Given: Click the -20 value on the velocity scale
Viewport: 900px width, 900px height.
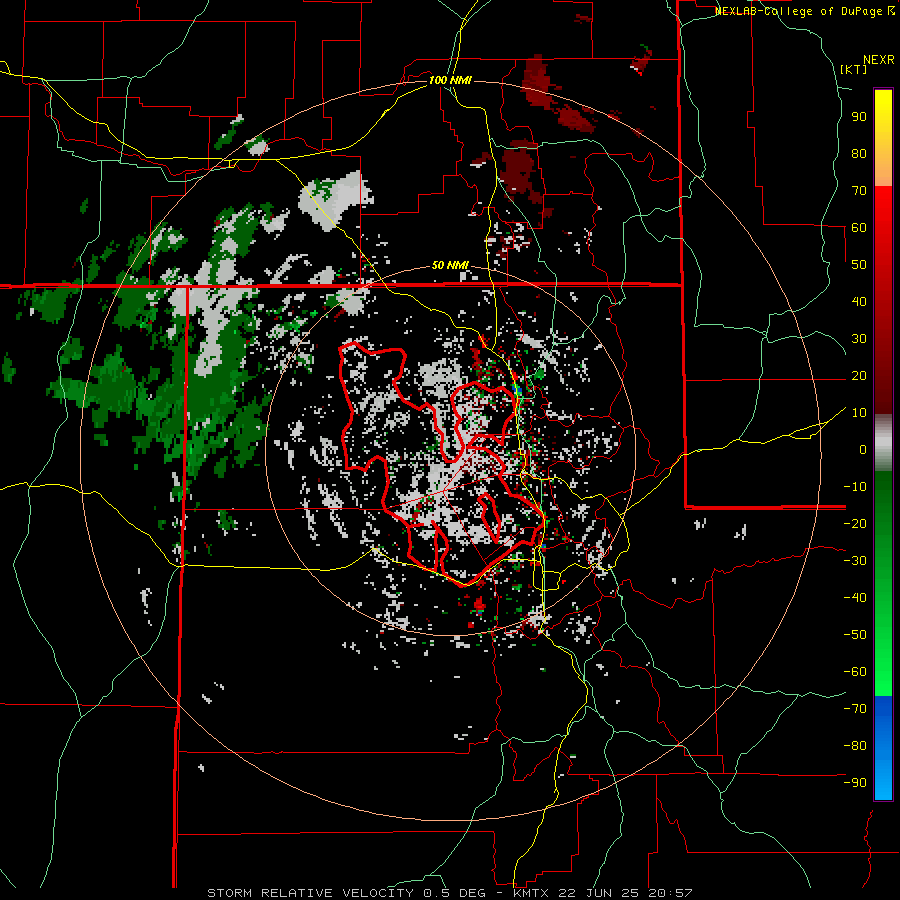Looking at the screenshot, I should click(x=855, y=524).
